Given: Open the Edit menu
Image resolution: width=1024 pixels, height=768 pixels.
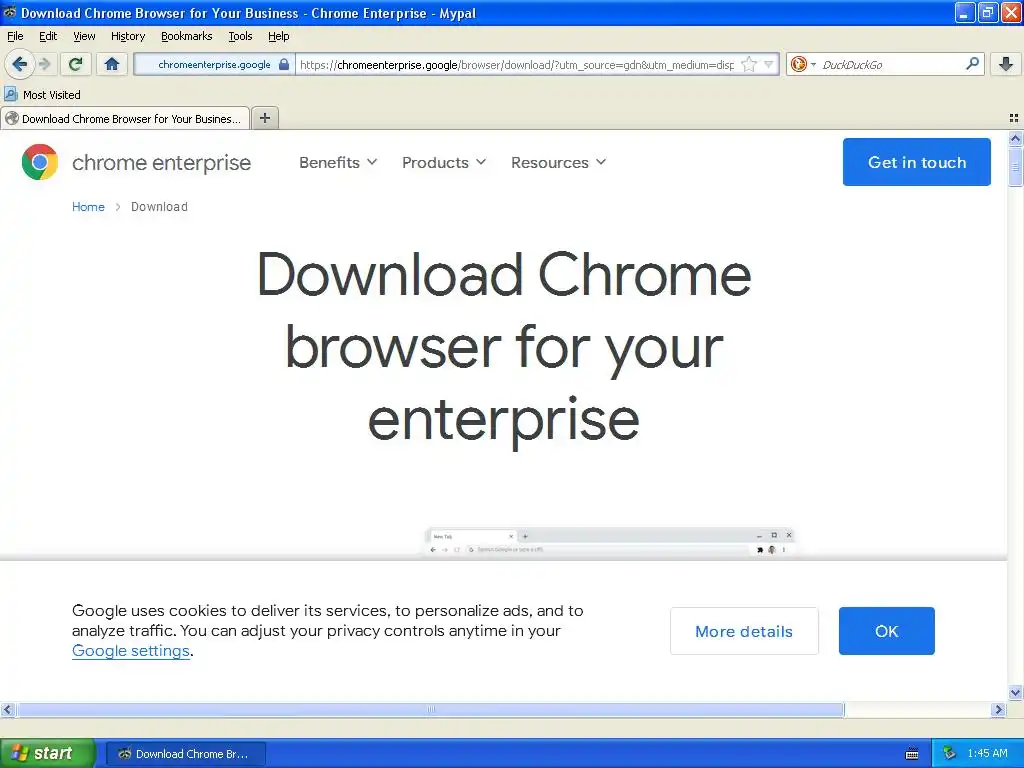Looking at the screenshot, I should pyautogui.click(x=48, y=36).
